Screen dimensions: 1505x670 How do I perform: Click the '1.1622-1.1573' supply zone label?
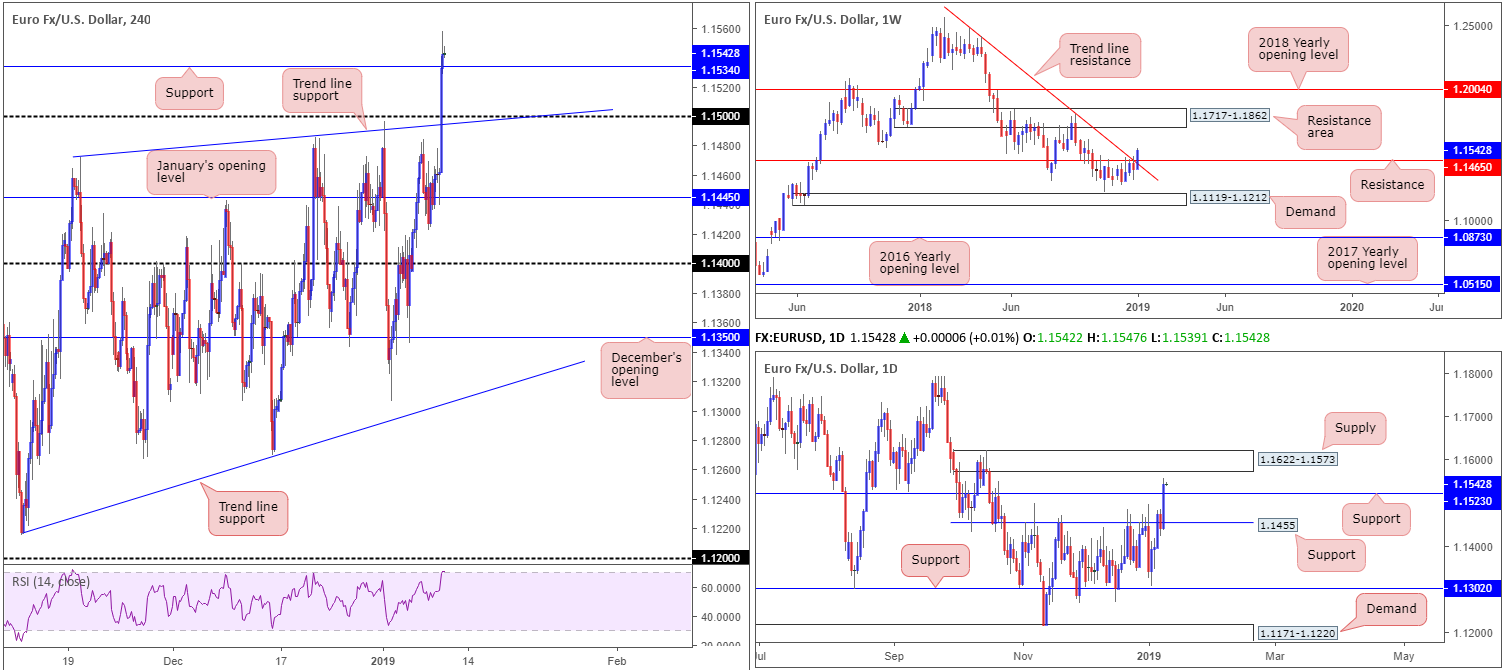(1297, 459)
